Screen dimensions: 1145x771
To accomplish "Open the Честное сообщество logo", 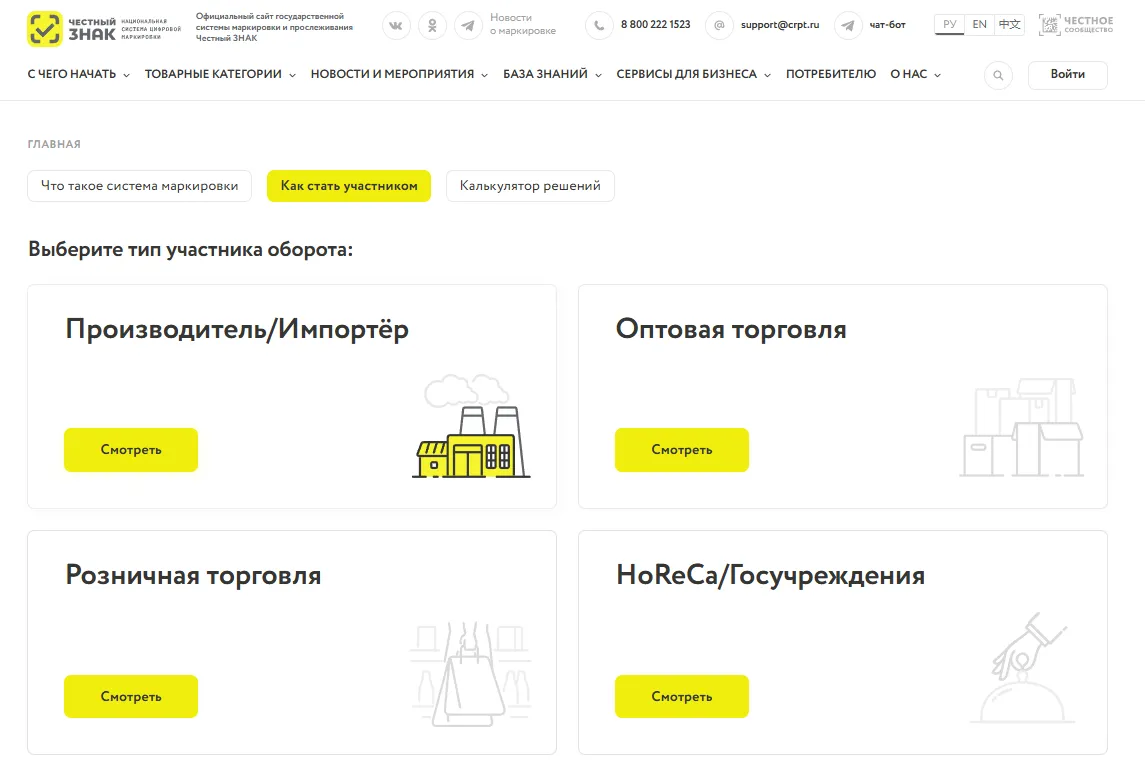I will (1075, 26).
